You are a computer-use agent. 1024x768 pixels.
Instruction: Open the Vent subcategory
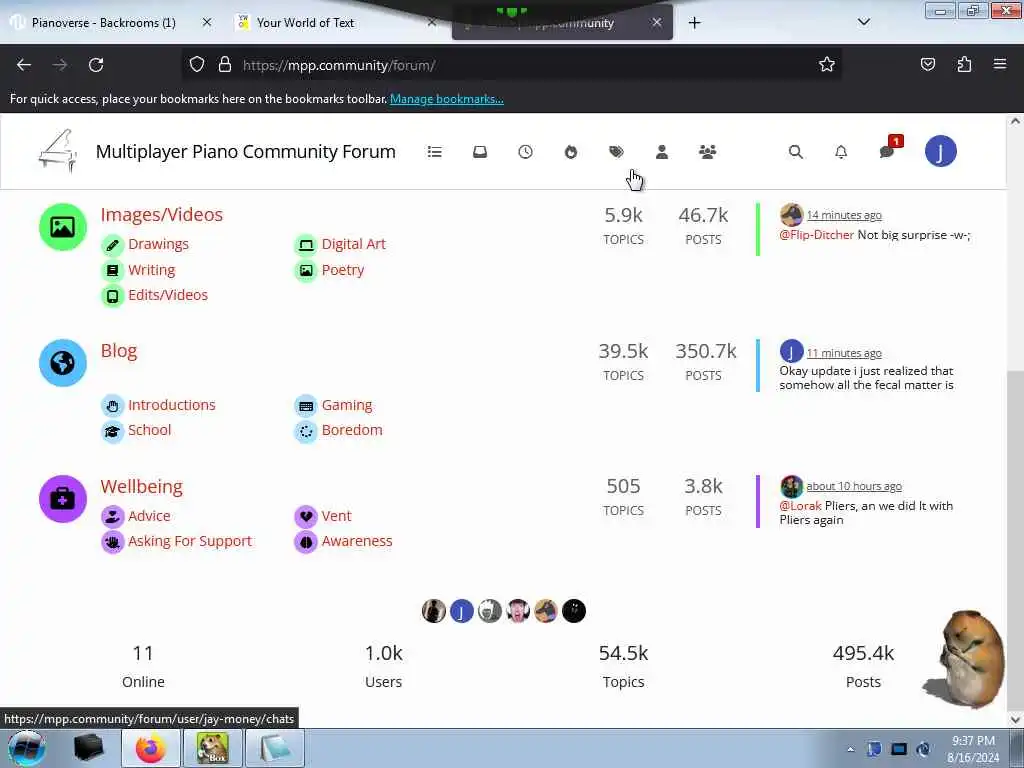(x=336, y=516)
